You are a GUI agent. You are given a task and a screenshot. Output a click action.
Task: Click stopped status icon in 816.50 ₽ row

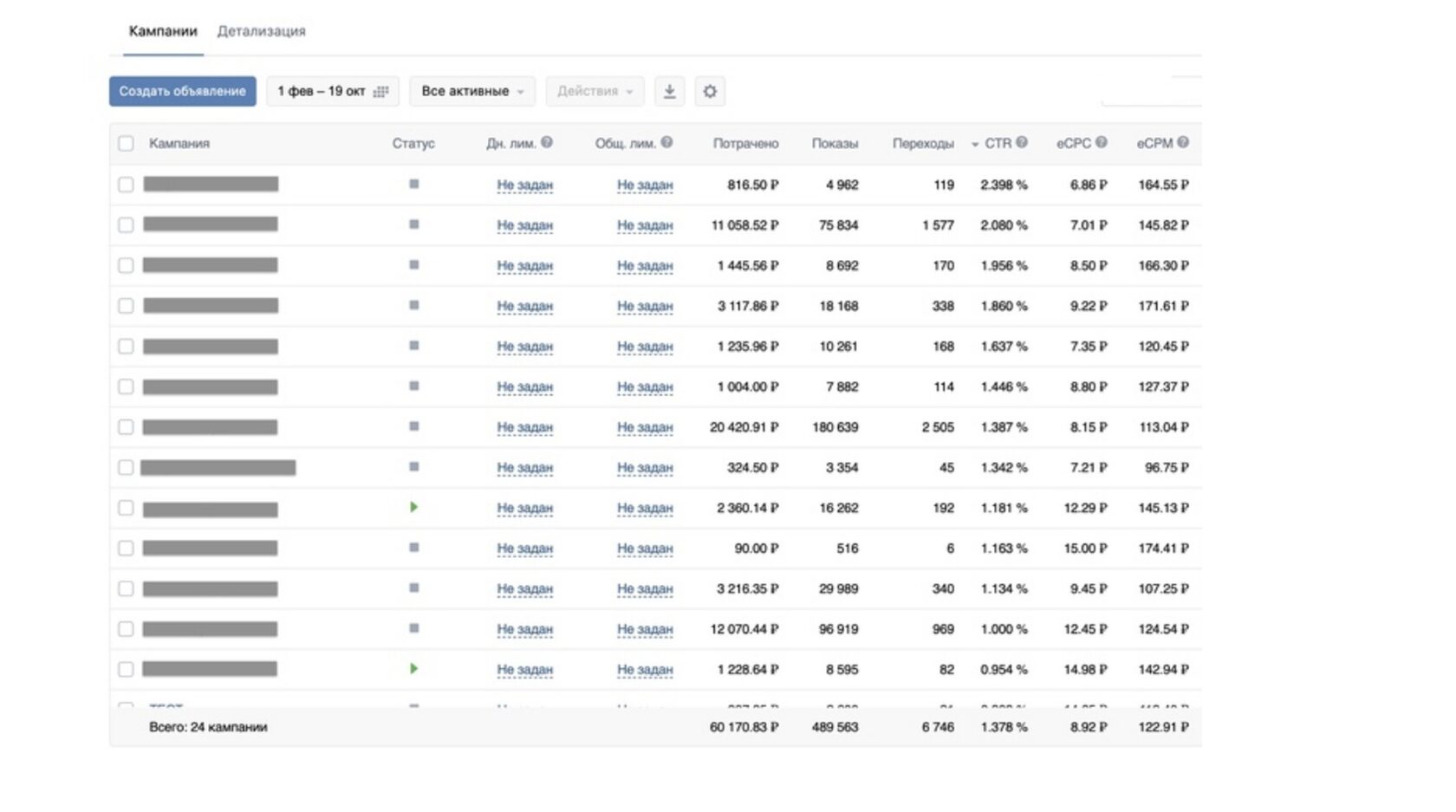click(413, 184)
